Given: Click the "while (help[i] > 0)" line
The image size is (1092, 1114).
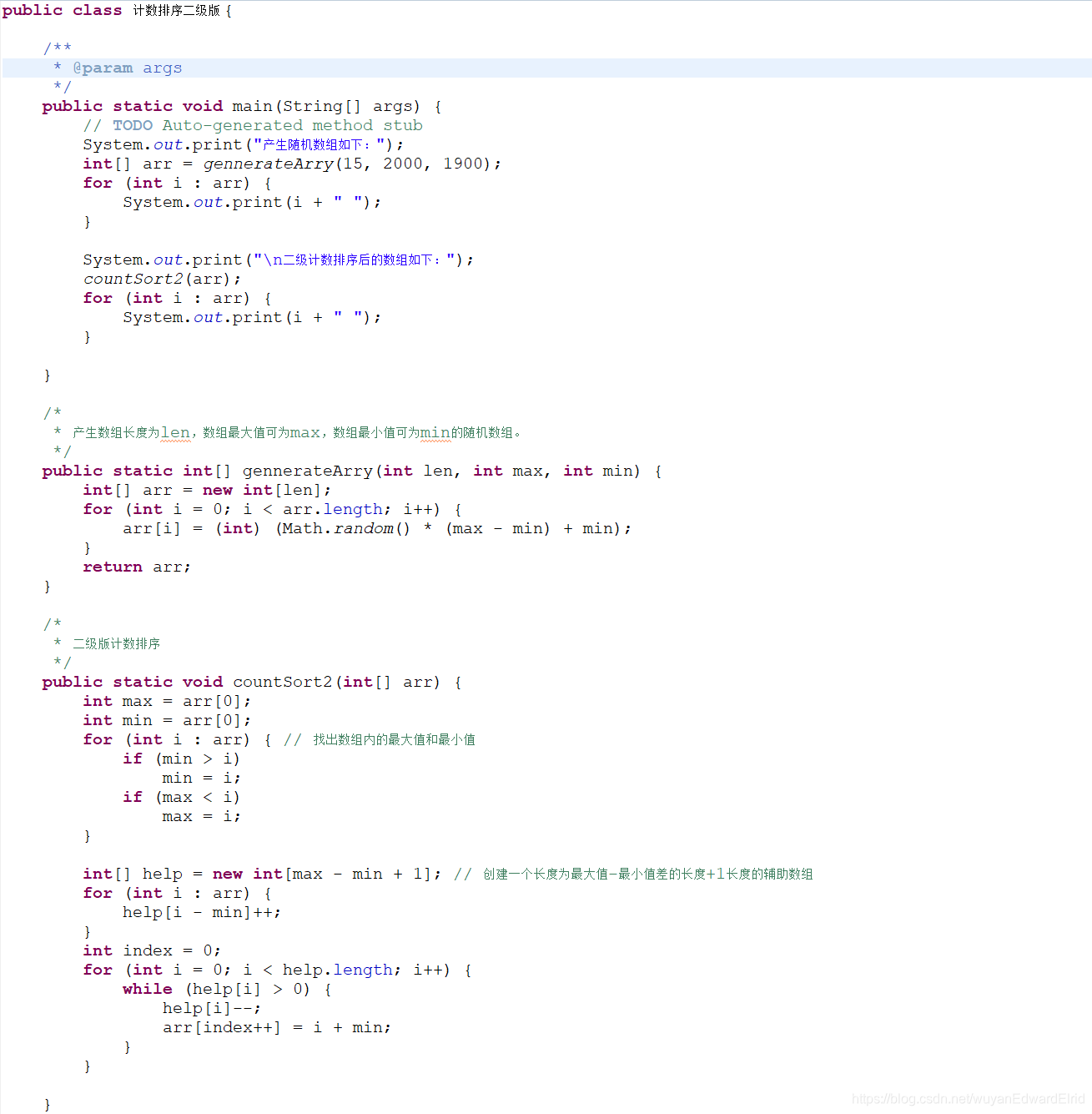Looking at the screenshot, I should 227,989.
